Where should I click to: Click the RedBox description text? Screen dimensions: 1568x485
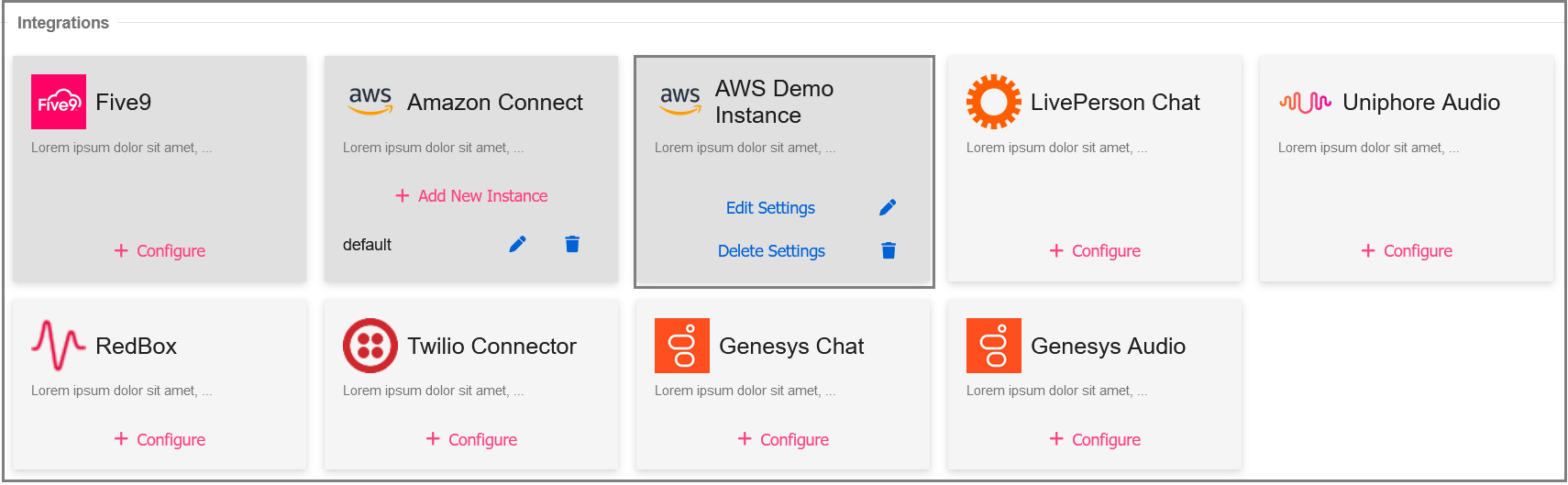(x=122, y=391)
